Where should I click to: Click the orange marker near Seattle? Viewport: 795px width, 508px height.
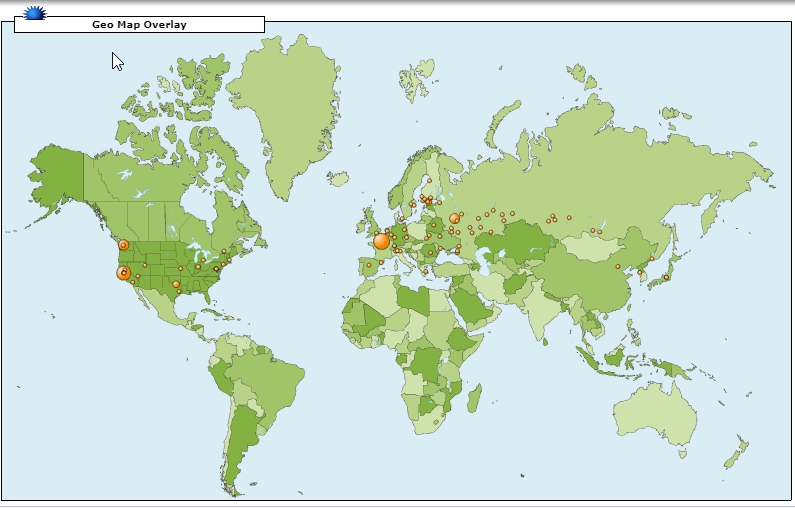(x=123, y=245)
